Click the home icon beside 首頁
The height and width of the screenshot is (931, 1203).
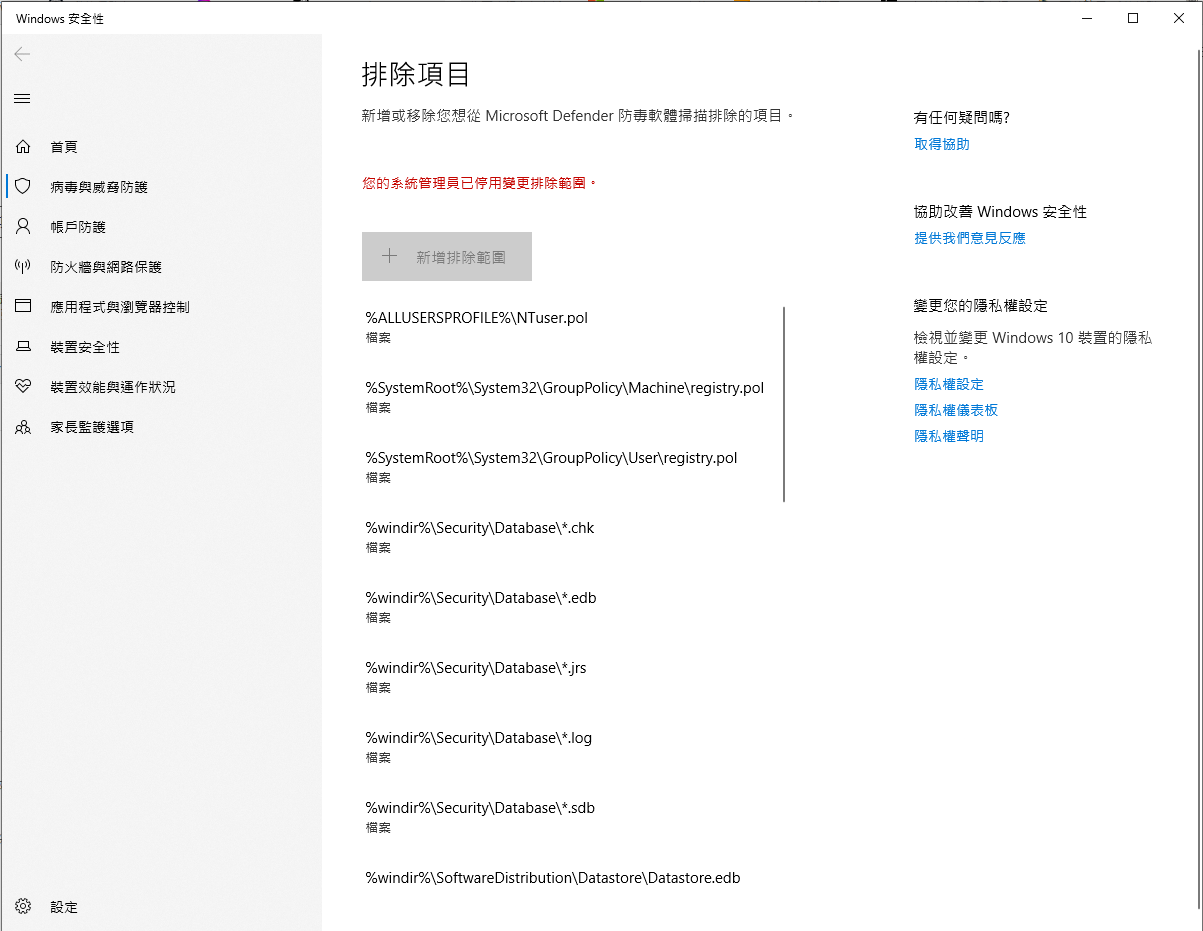pos(23,147)
